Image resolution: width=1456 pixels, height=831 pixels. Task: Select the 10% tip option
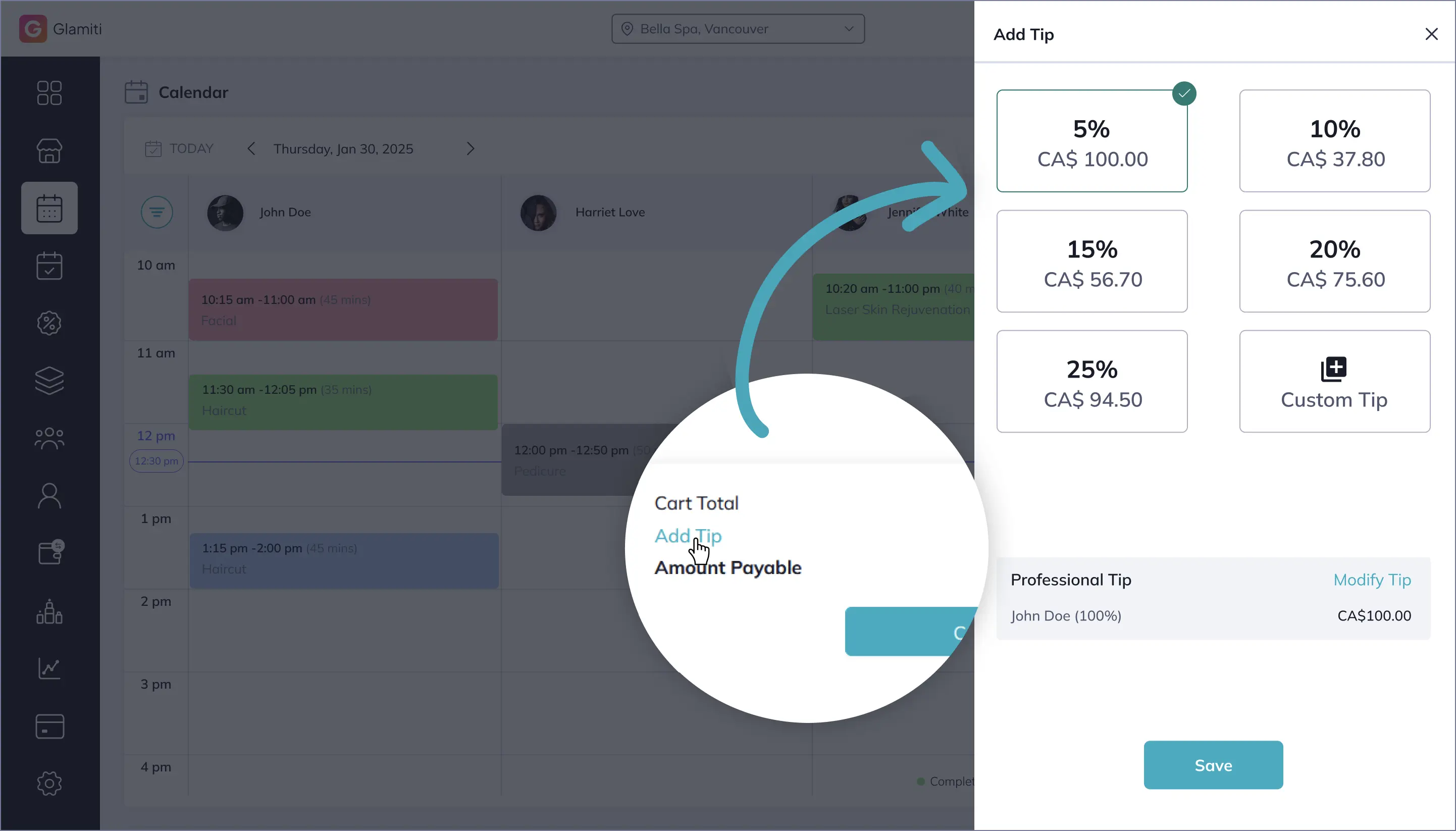(1334, 141)
